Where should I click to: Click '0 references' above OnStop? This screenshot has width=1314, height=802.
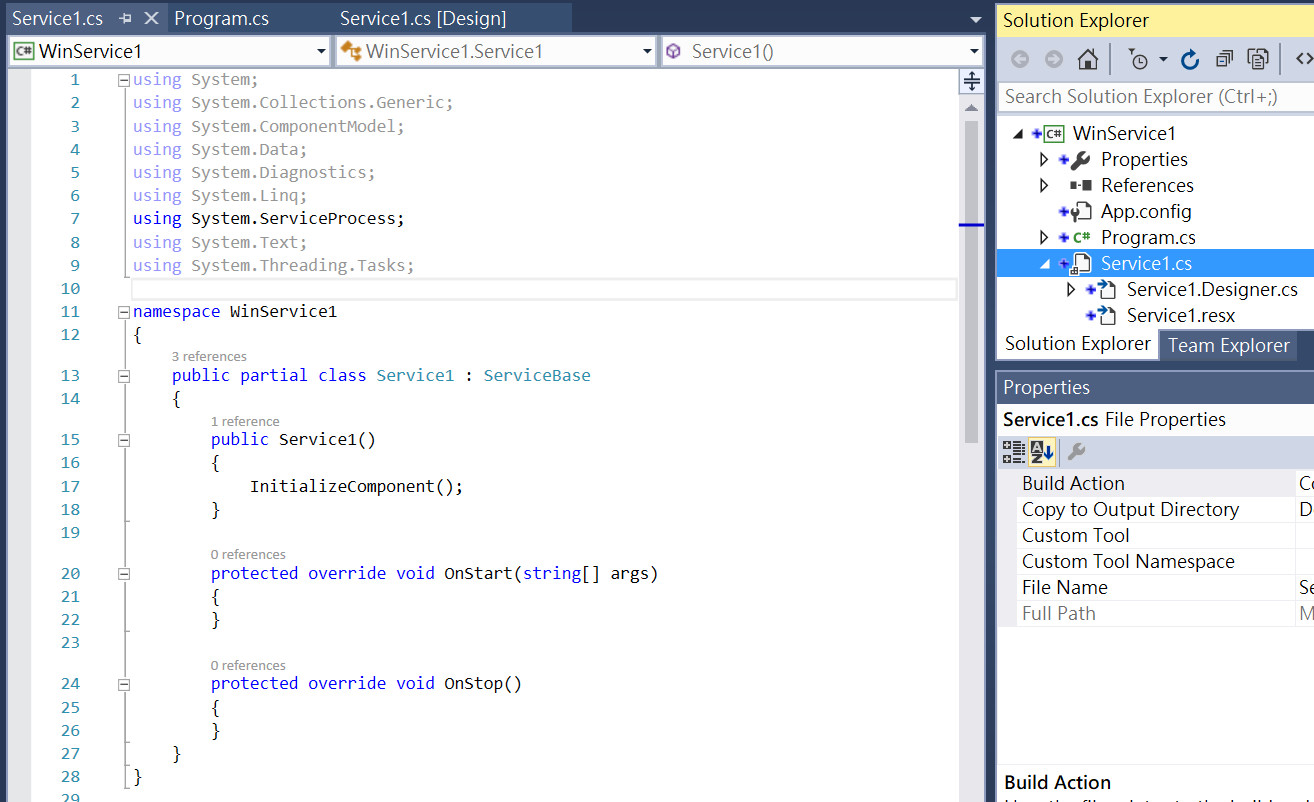[248, 665]
